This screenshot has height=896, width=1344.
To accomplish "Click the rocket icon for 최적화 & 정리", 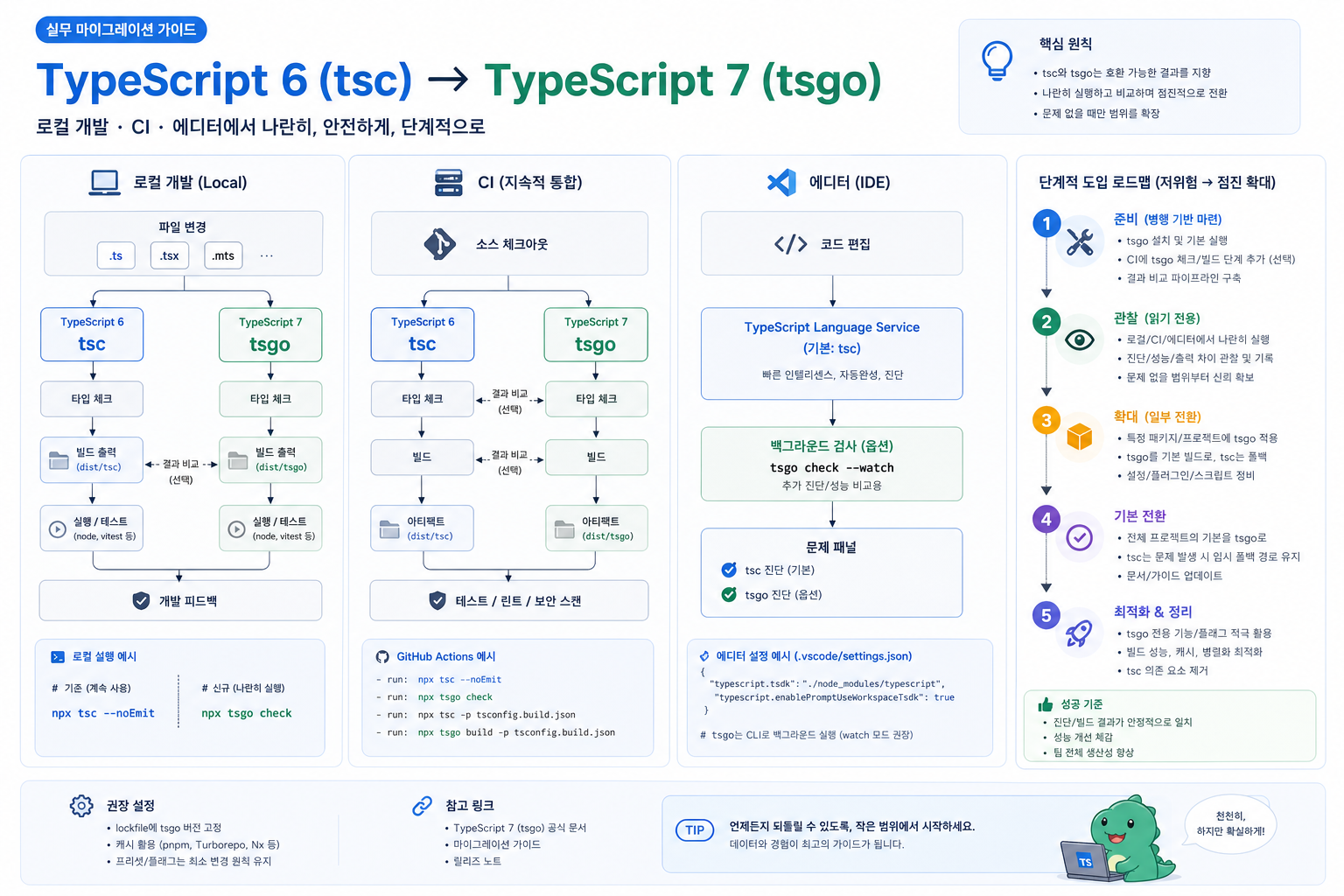I will click(x=1080, y=633).
